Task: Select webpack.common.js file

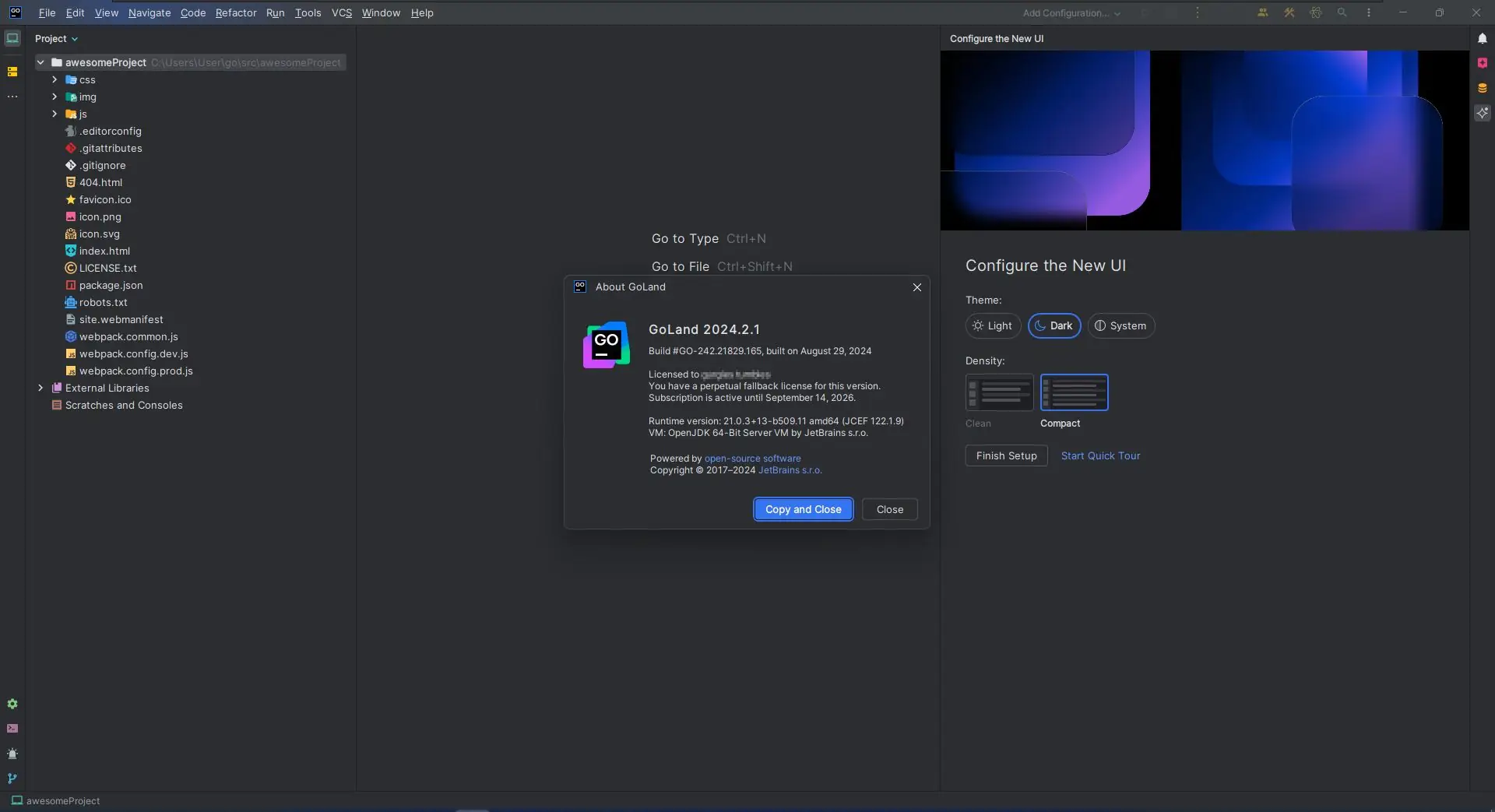Action: (x=121, y=336)
